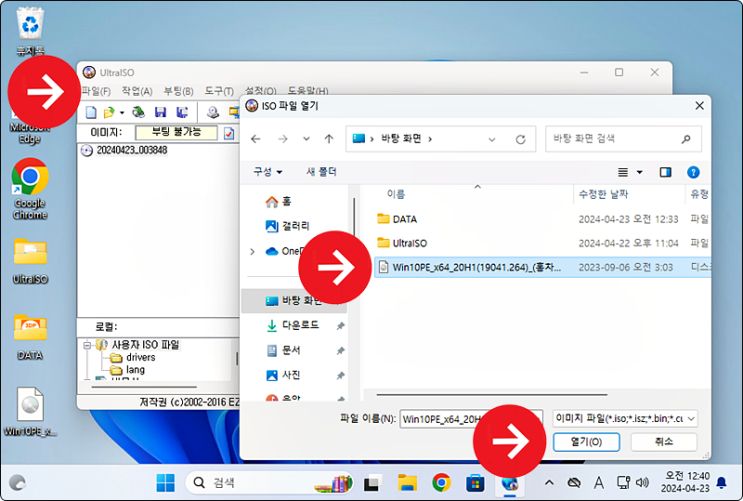Click the 열기(O) button

[x=586, y=442]
